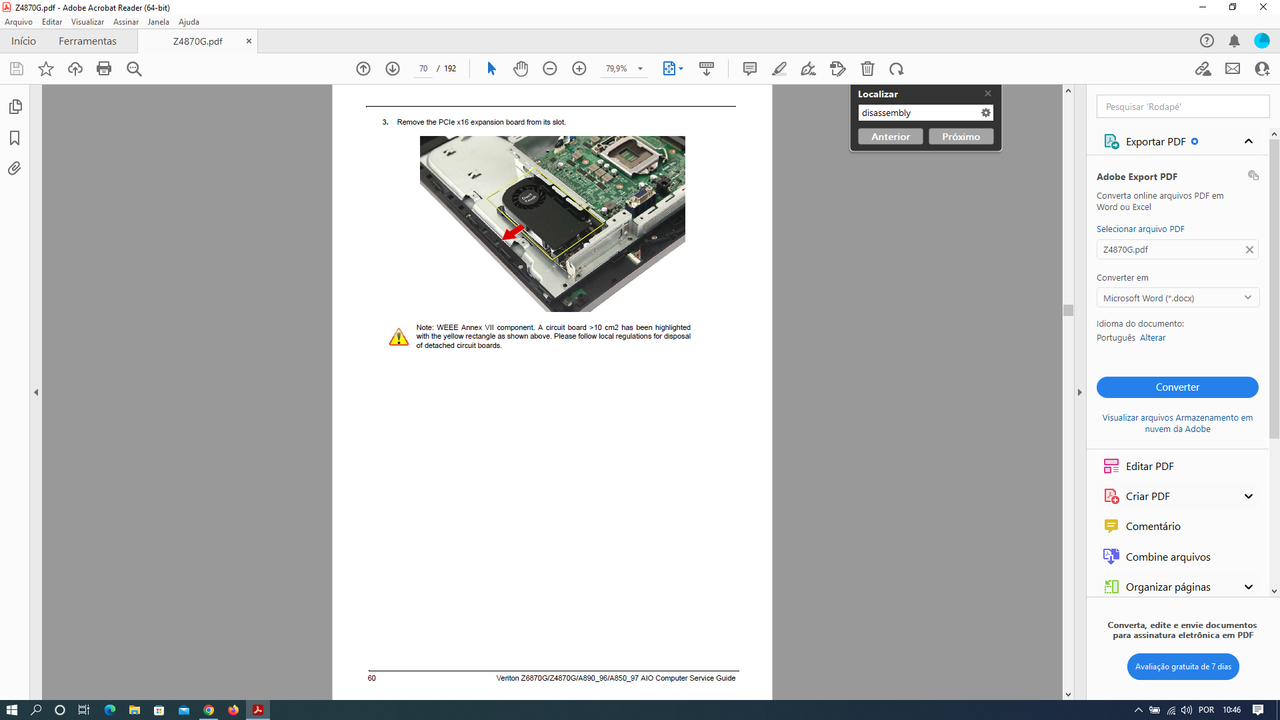Click the Anterior find button

click(890, 136)
